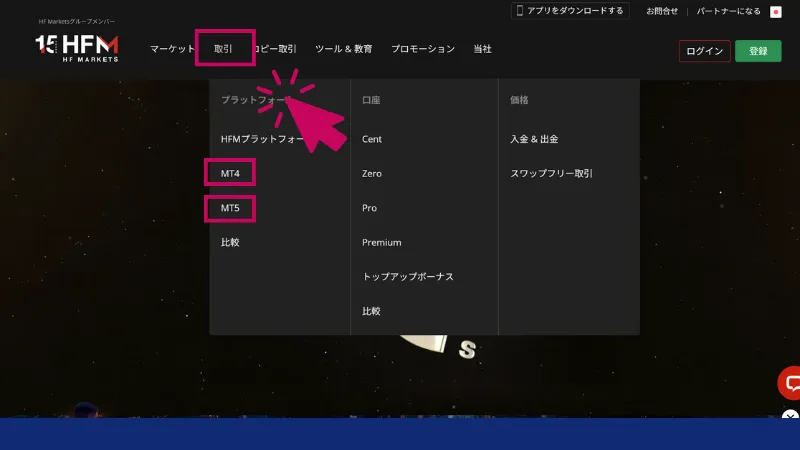Select MT5 in platform list
The height and width of the screenshot is (450, 800).
[230, 208]
